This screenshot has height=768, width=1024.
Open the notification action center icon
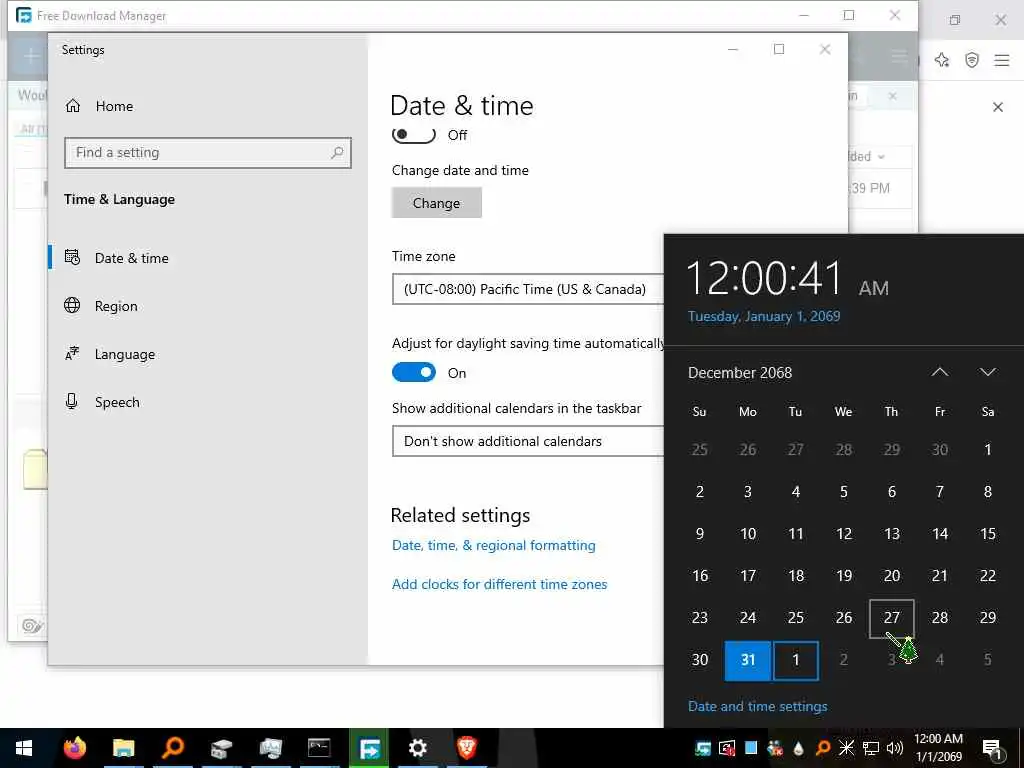[x=993, y=750]
